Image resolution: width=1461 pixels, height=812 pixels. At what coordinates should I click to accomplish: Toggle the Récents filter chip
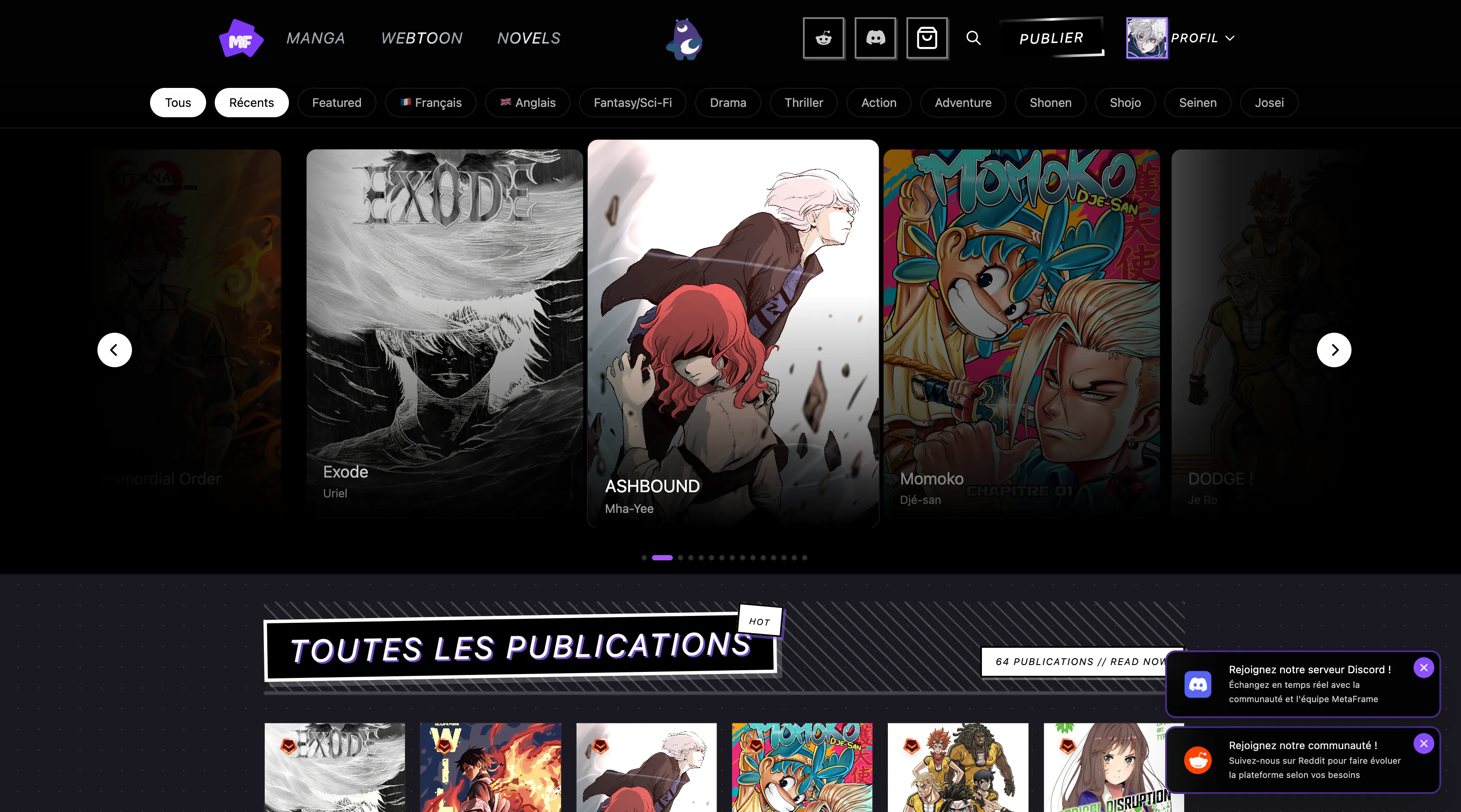click(x=251, y=103)
